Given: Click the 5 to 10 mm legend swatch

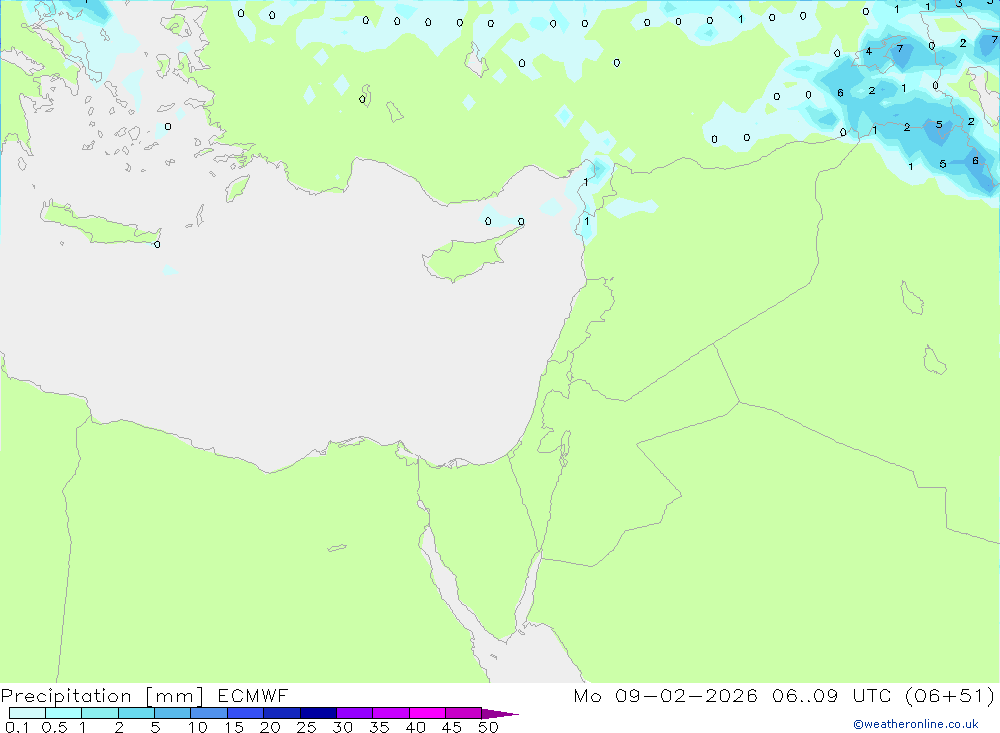Looking at the screenshot, I should click(x=173, y=713).
